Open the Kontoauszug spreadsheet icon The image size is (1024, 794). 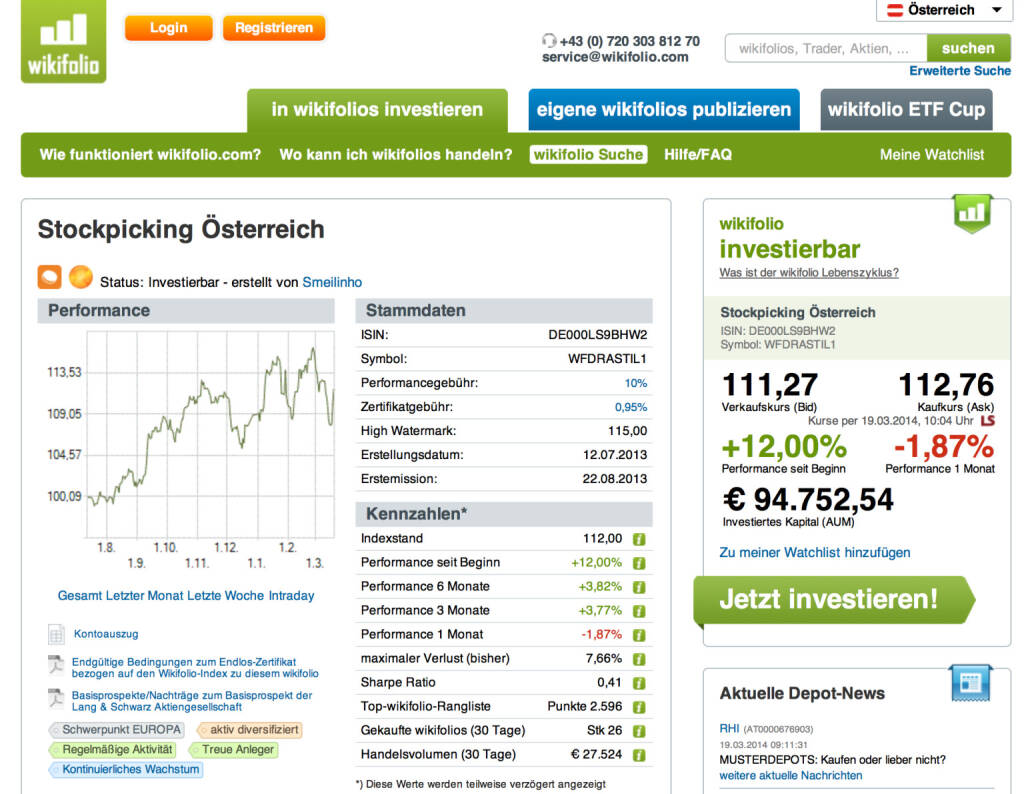[56, 634]
